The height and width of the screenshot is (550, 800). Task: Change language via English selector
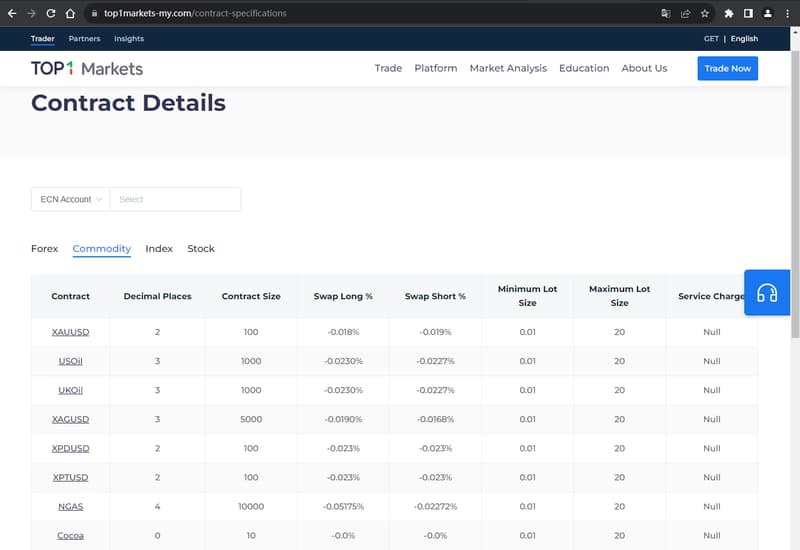point(744,39)
